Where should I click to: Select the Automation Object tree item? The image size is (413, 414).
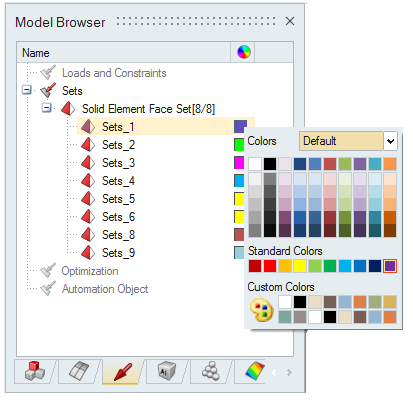(105, 289)
